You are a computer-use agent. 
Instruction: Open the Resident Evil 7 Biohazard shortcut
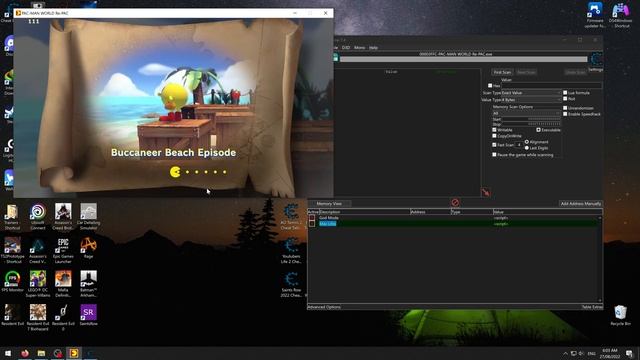(38, 317)
